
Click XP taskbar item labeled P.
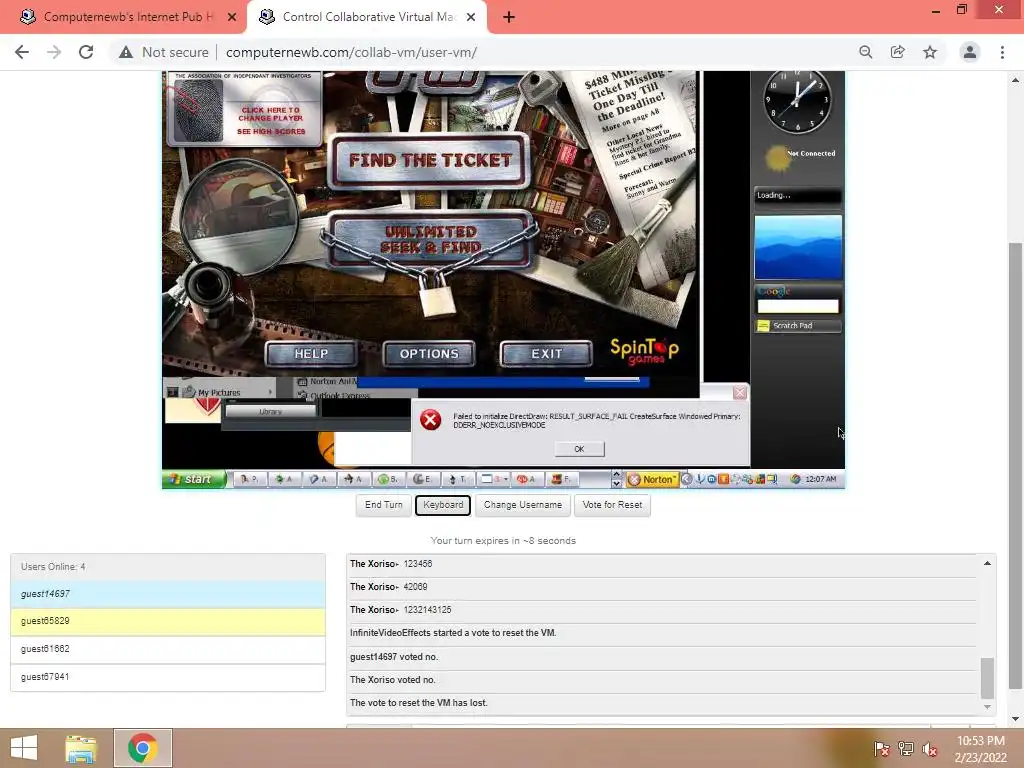[x=249, y=479]
